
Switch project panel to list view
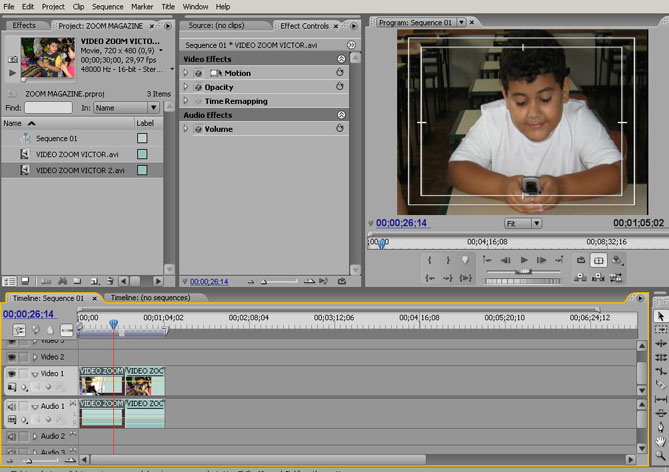pyautogui.click(x=9, y=282)
